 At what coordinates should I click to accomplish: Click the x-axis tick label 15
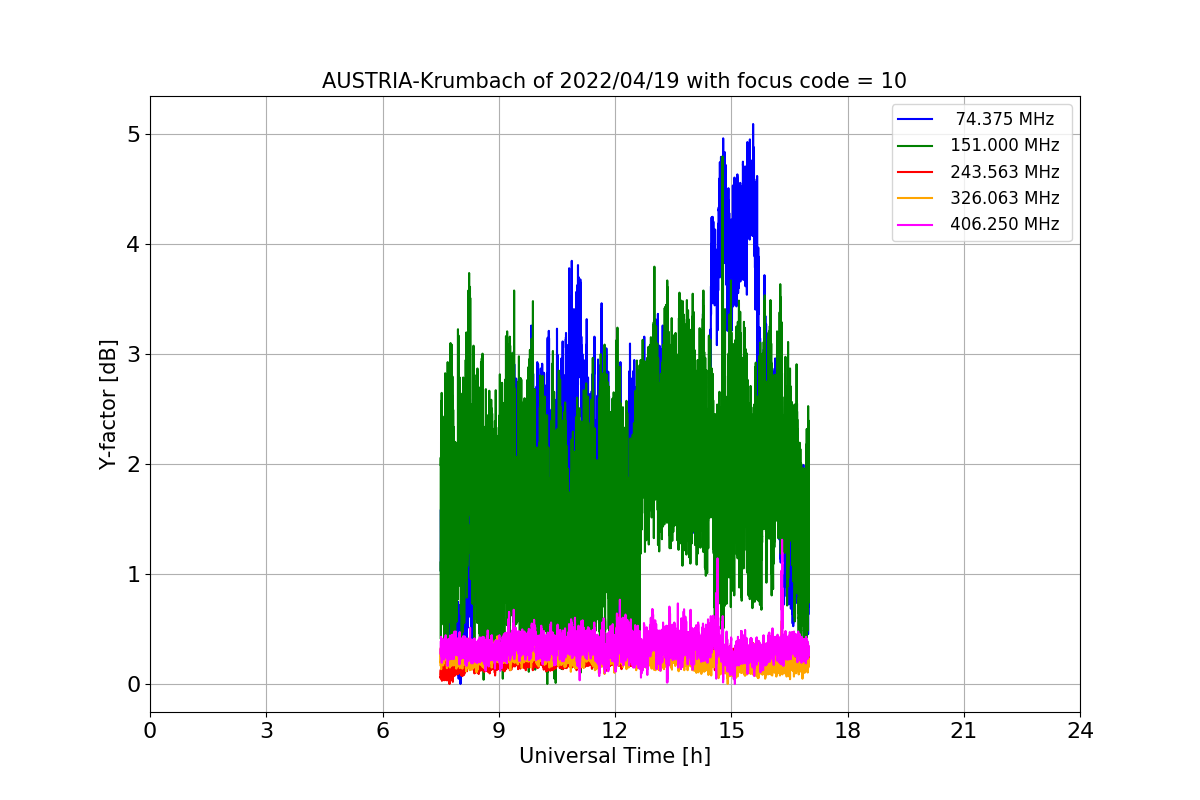731,730
